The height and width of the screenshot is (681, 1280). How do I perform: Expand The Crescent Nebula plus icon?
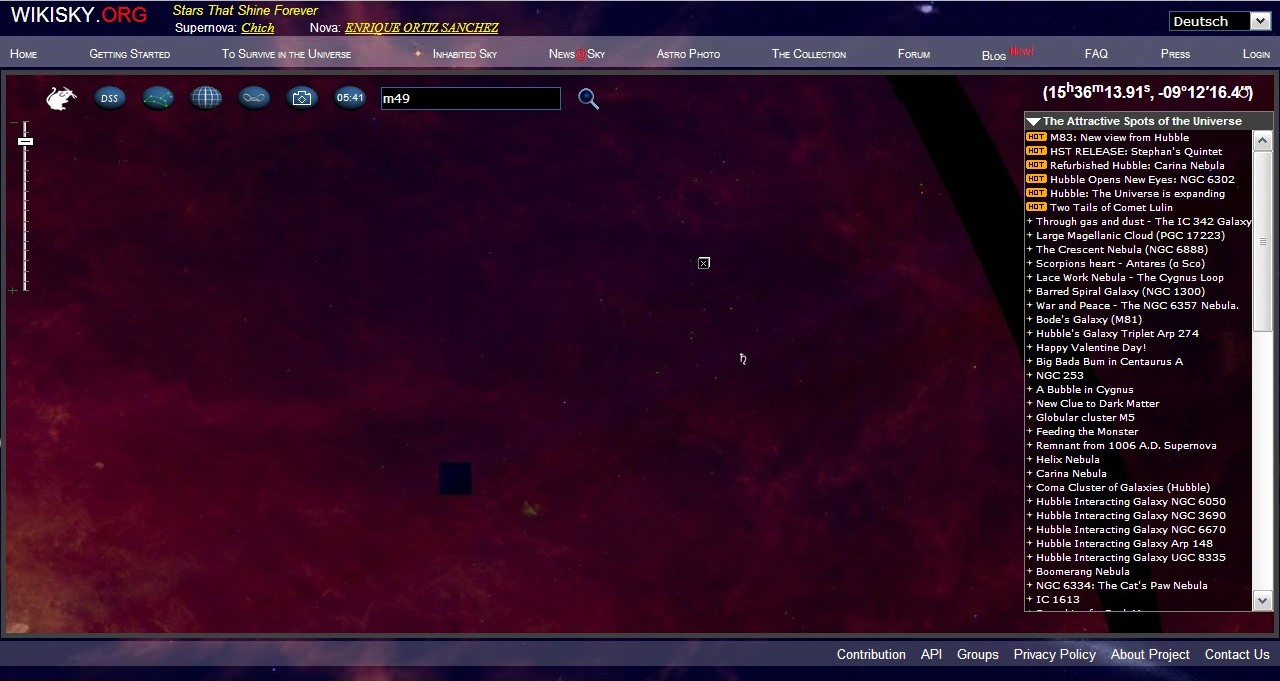point(1029,250)
